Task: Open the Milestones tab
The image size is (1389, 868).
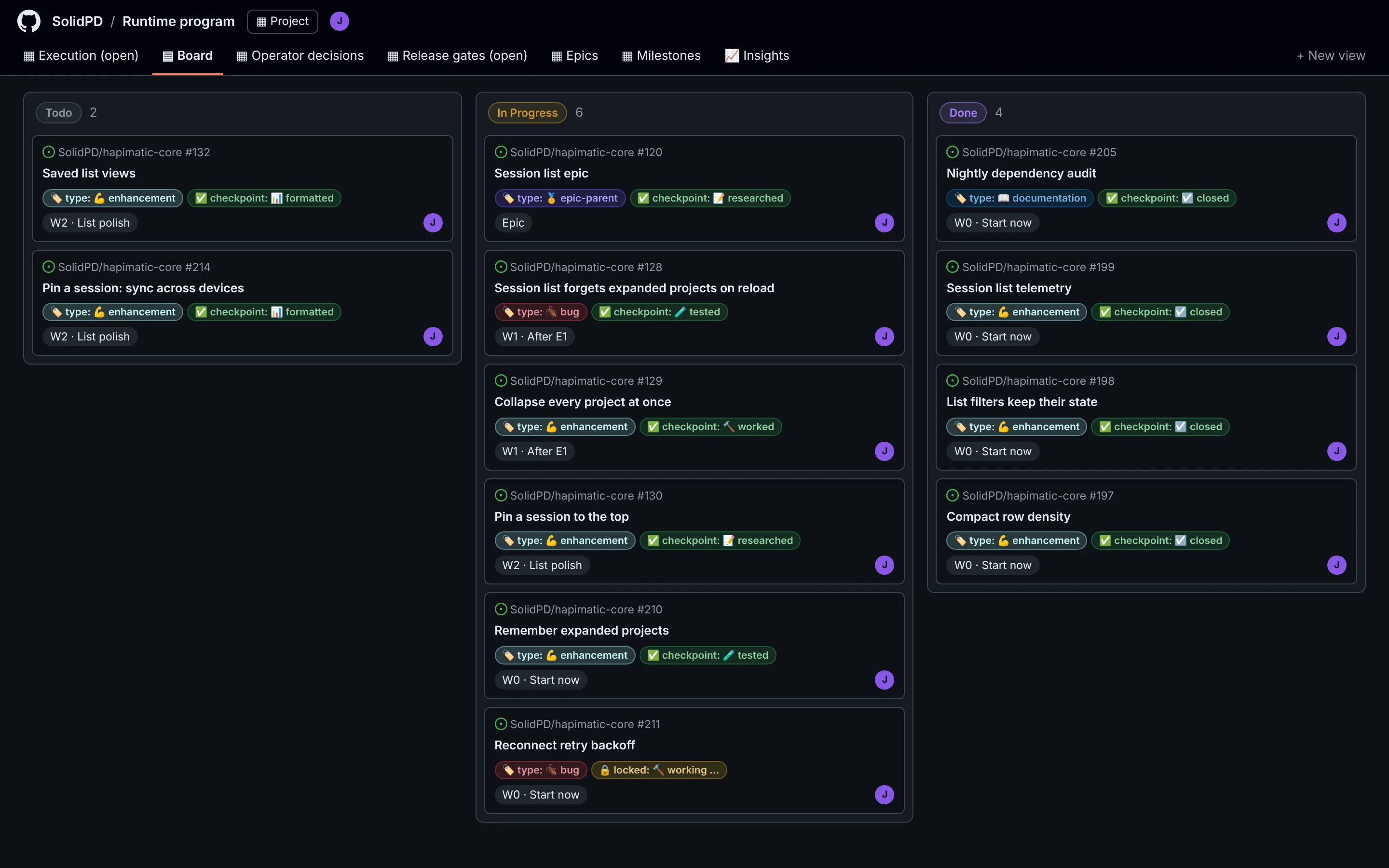Action: point(662,55)
